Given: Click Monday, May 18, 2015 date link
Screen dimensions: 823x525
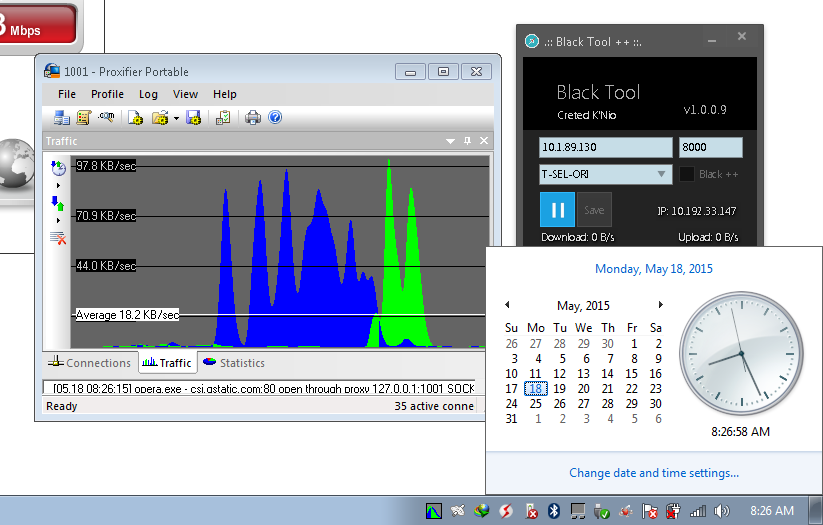Looking at the screenshot, I should click(x=653, y=269).
